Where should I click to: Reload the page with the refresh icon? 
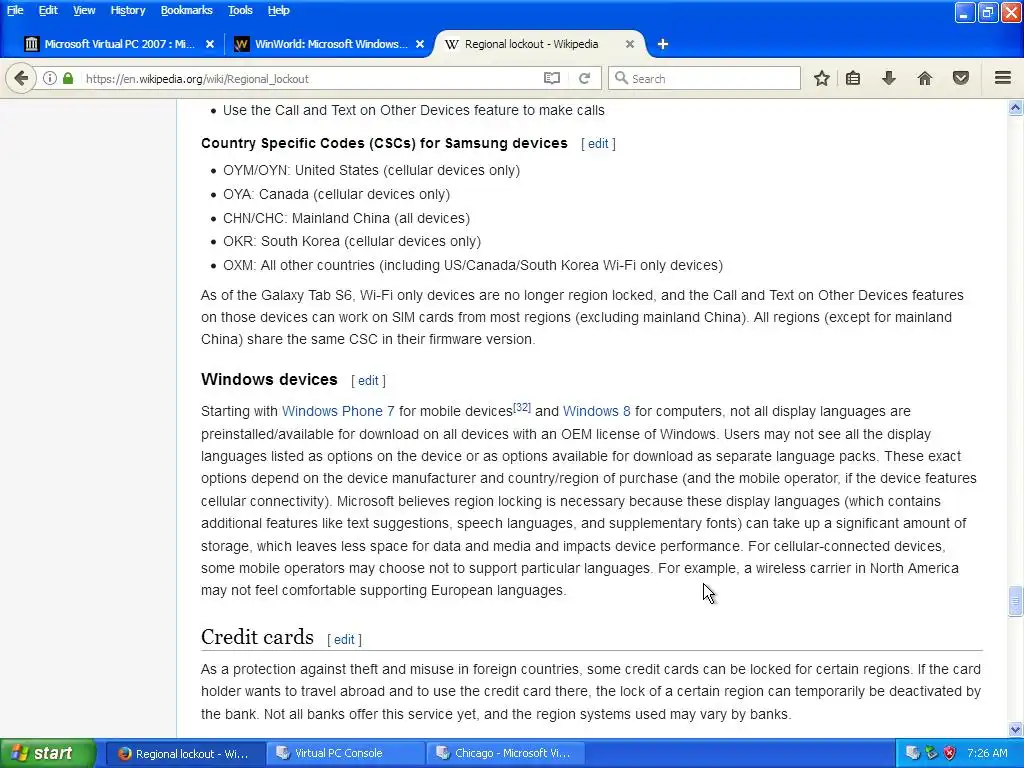[584, 78]
